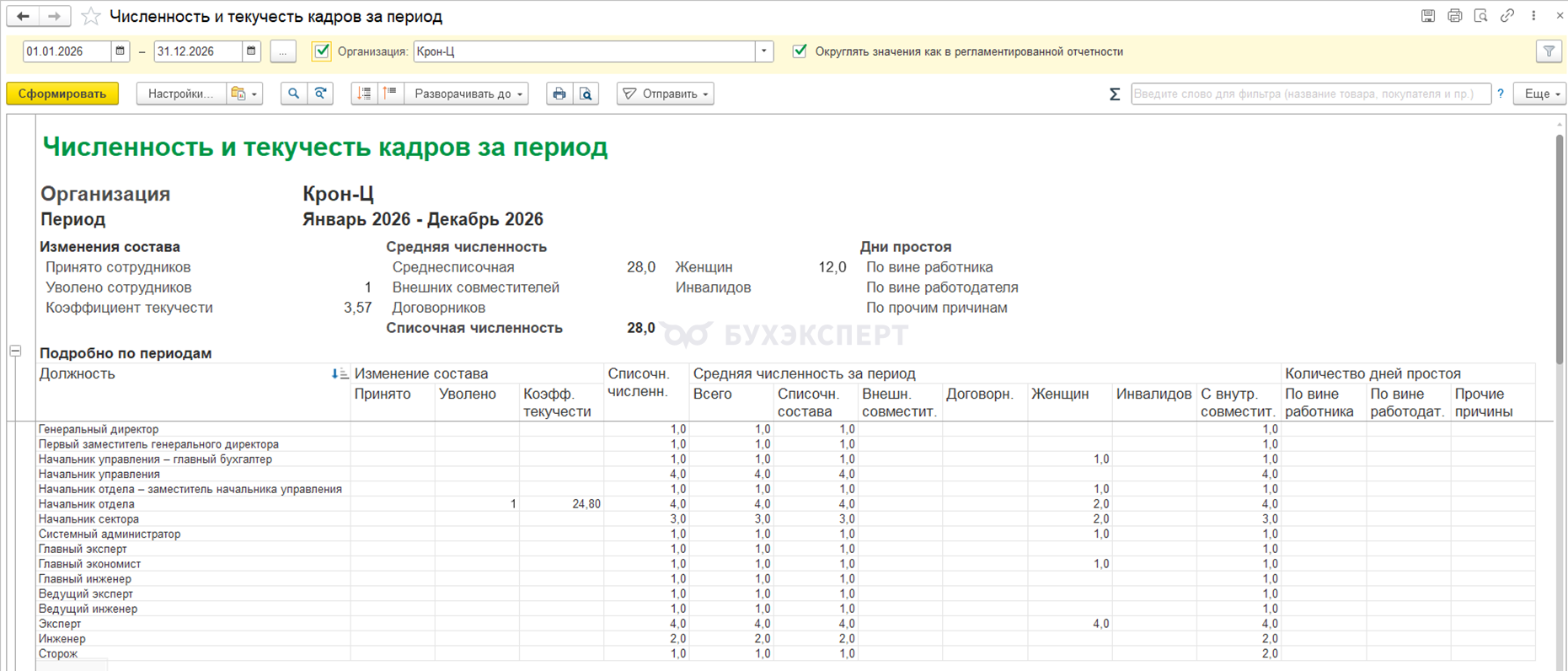
Task: Add report to favorites with star icon
Action: click(91, 17)
